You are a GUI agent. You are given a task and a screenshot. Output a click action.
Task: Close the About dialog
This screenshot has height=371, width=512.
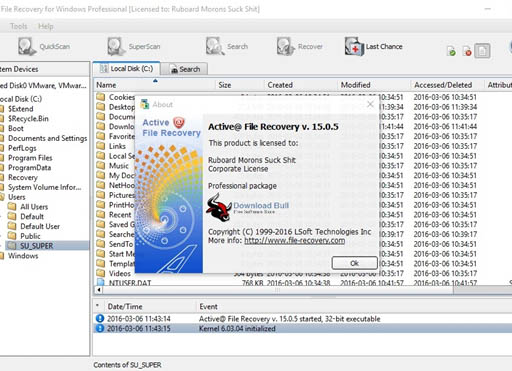370,104
